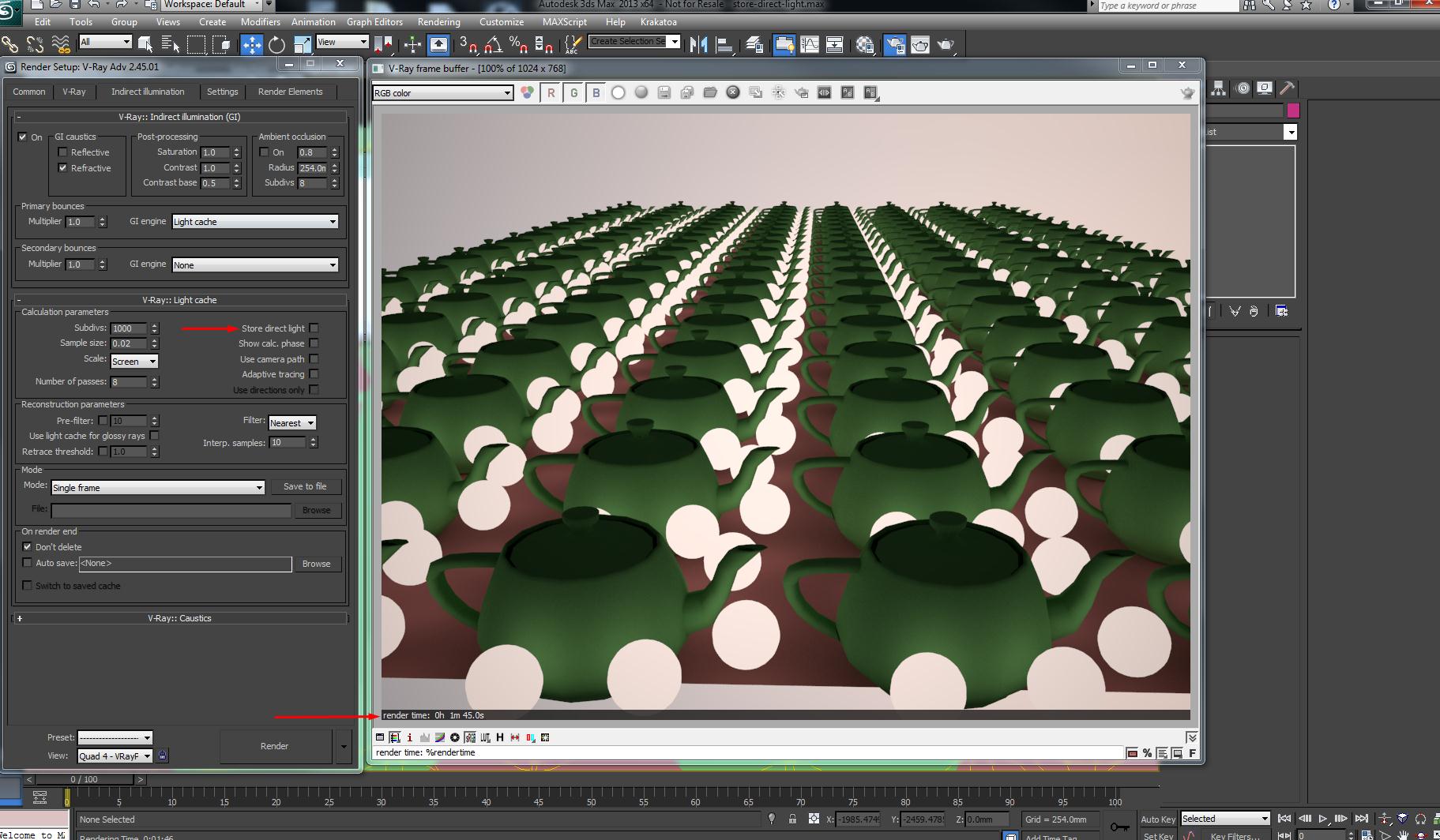The image size is (1440, 840).
Task: Switch to alpha channel in frame buffer
Action: (x=618, y=92)
